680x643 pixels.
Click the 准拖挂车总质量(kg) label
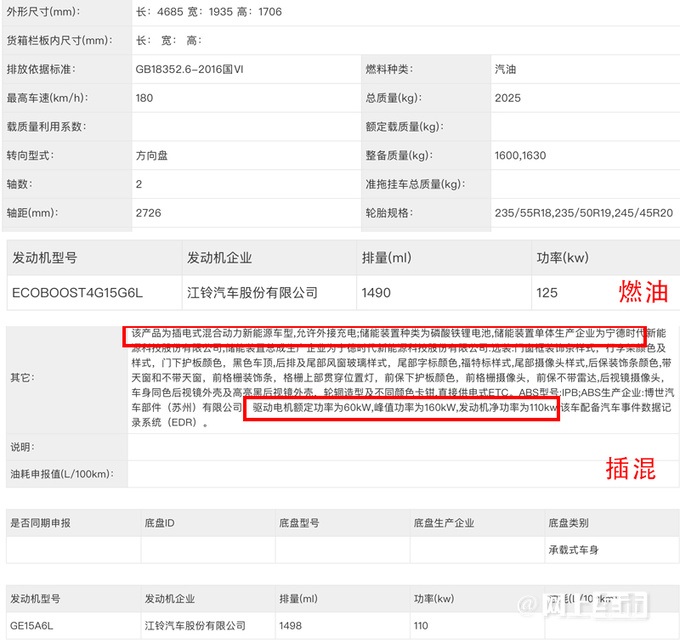(415, 184)
